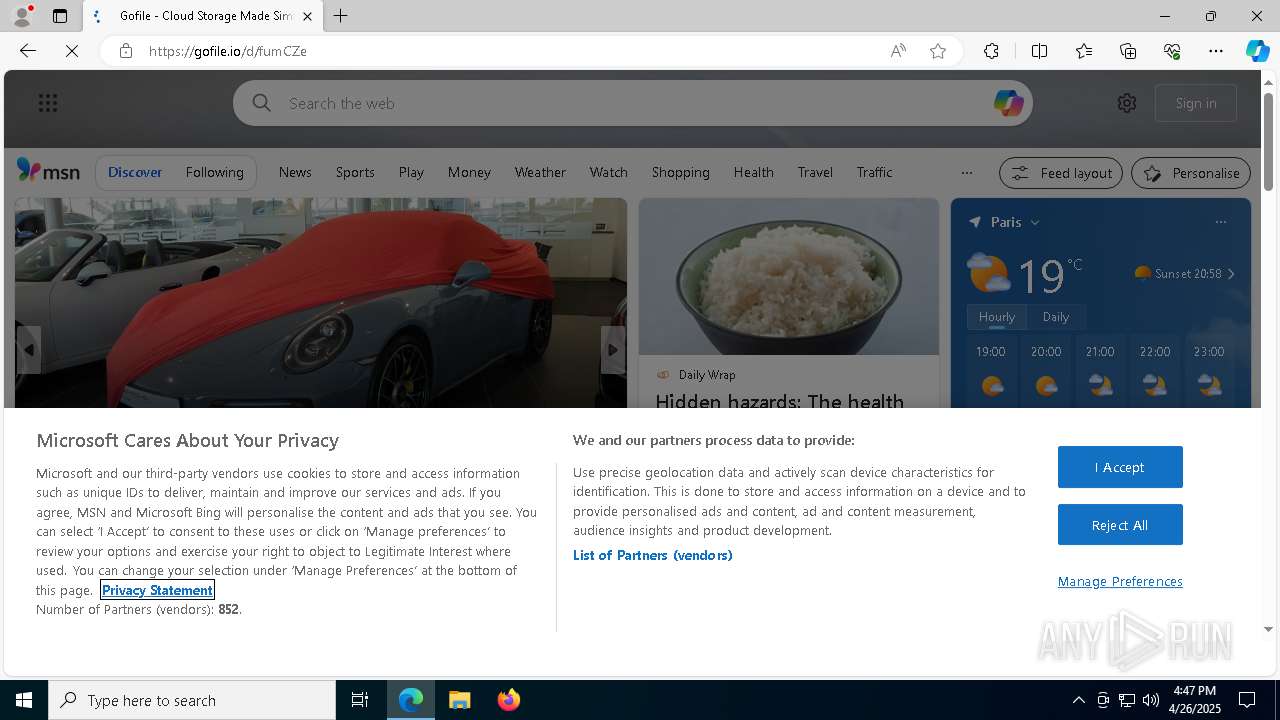Go back using the back arrow

(28, 51)
